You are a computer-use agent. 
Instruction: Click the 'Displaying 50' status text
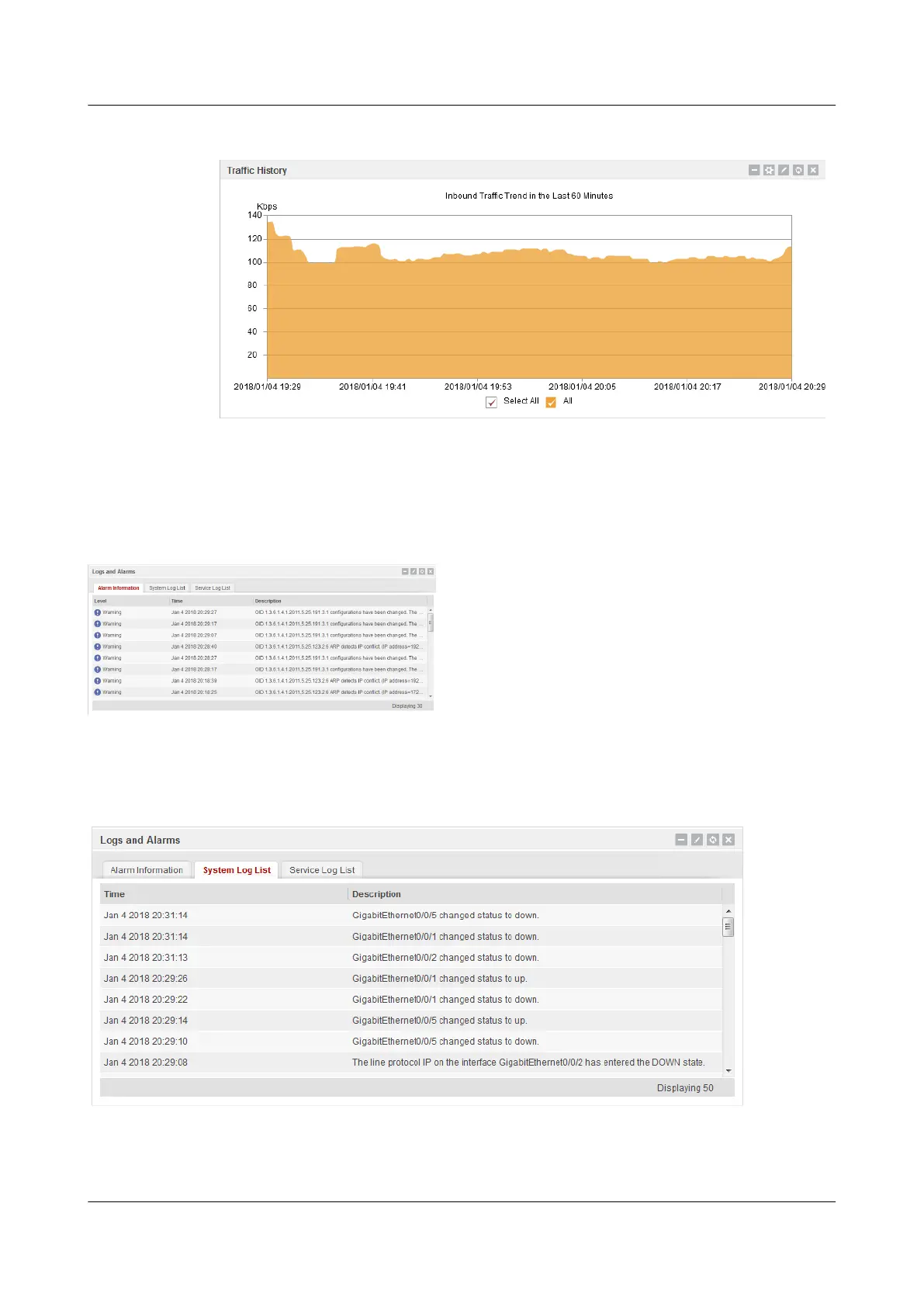(x=685, y=1087)
